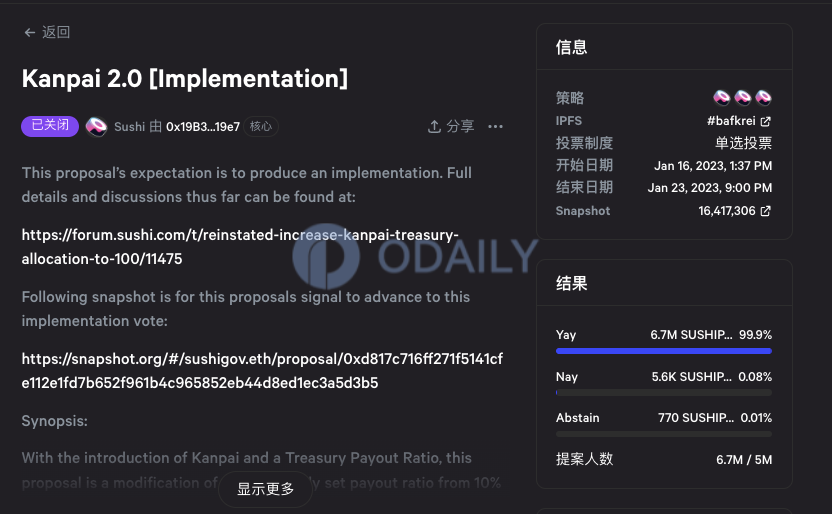Click the second strategy sushi icon
832x514 pixels.
click(x=742, y=97)
